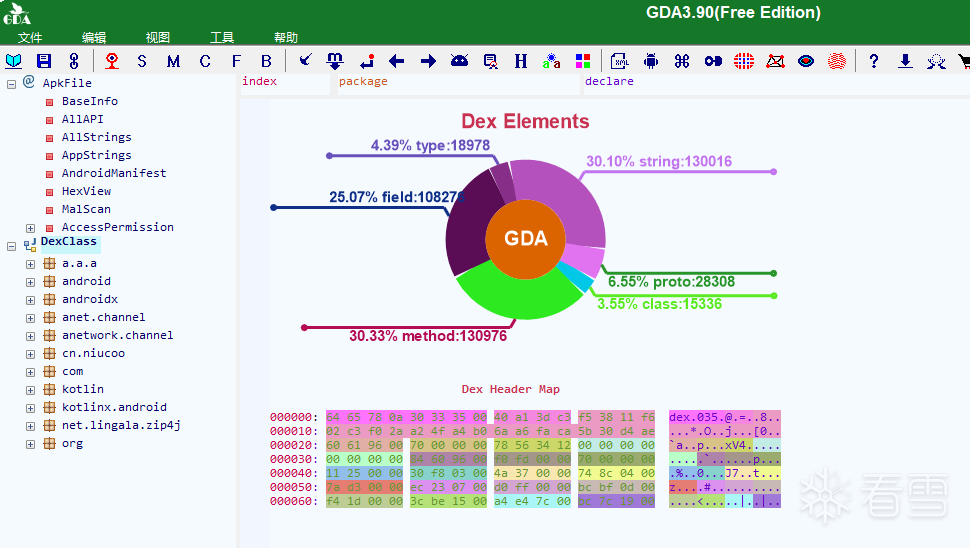
Task: Click the question mark help icon
Action: point(873,61)
